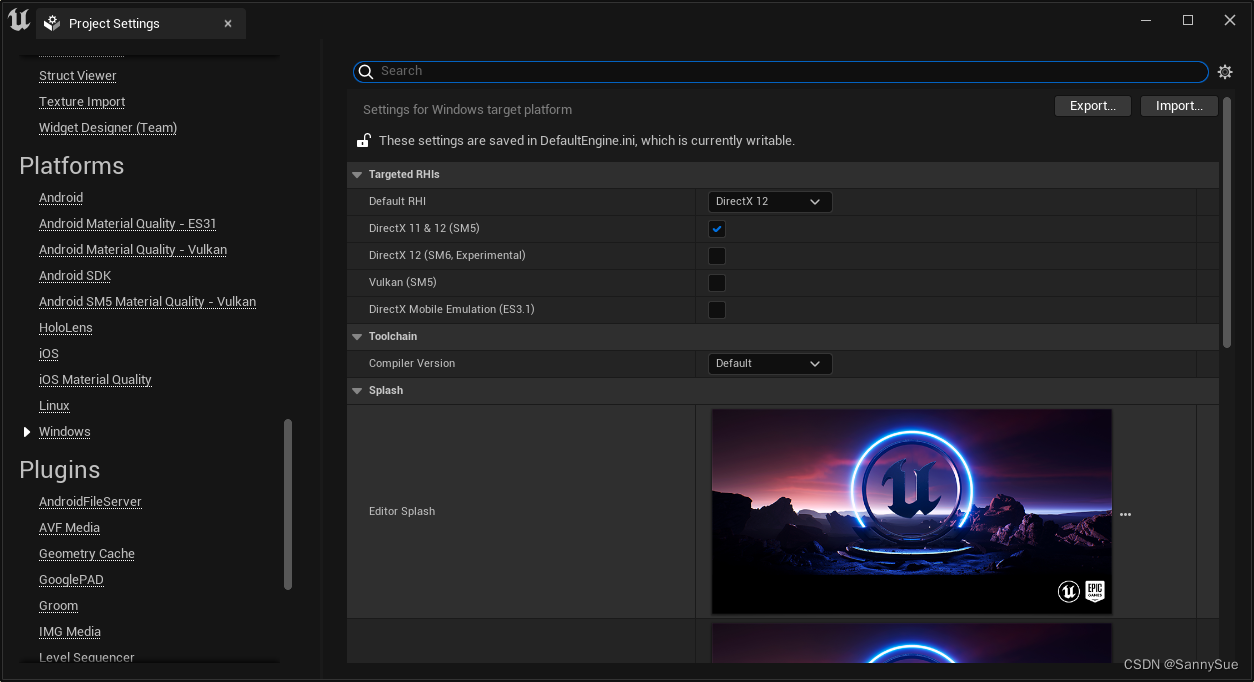Click the unlocked padlock icon

364,141
